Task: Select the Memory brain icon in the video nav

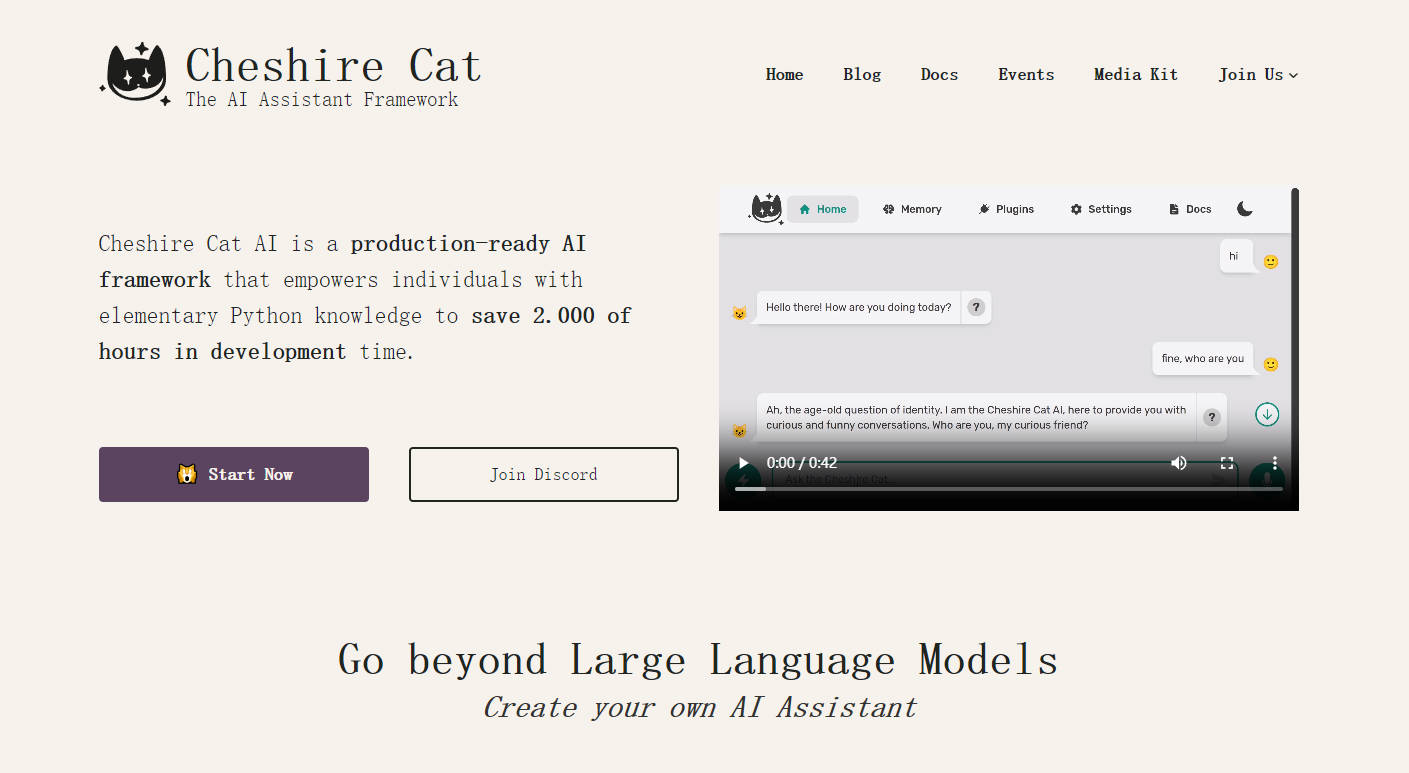Action: click(x=888, y=208)
